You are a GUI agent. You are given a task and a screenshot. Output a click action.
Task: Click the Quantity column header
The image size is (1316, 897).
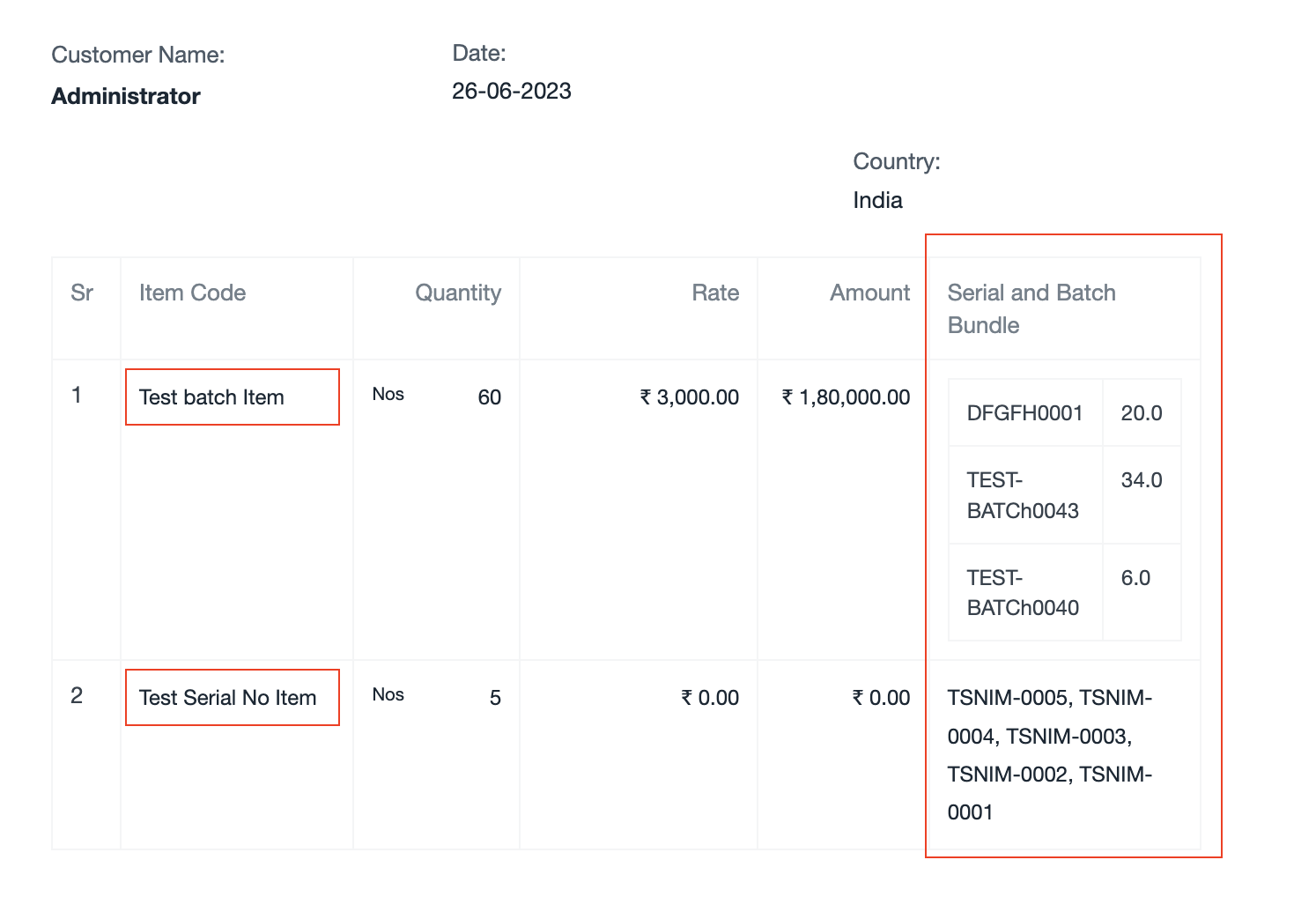tap(458, 293)
